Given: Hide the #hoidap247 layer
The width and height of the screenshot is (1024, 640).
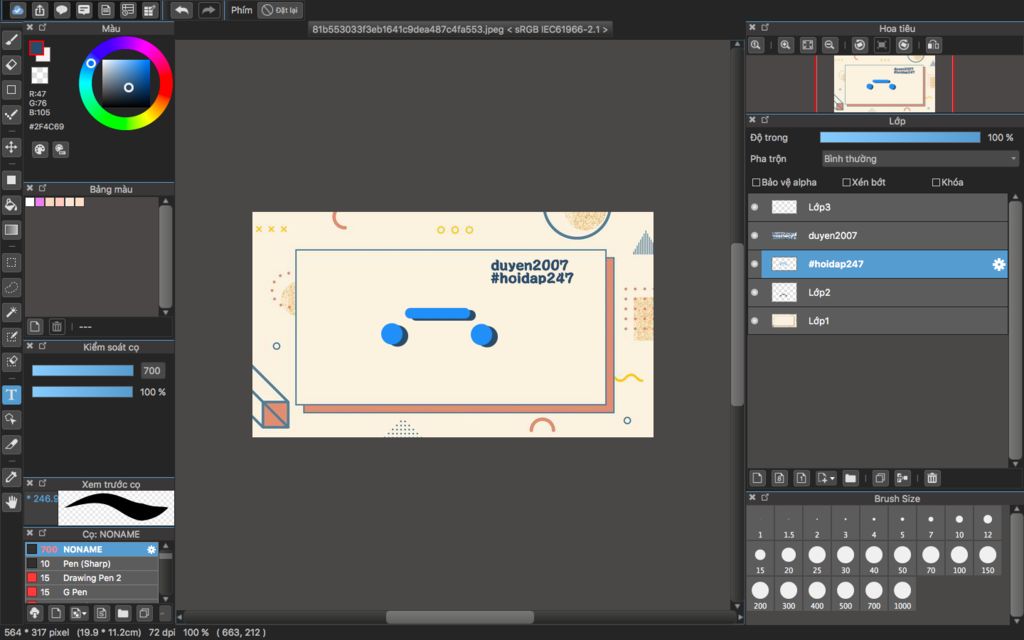Looking at the screenshot, I should pyautogui.click(x=755, y=264).
